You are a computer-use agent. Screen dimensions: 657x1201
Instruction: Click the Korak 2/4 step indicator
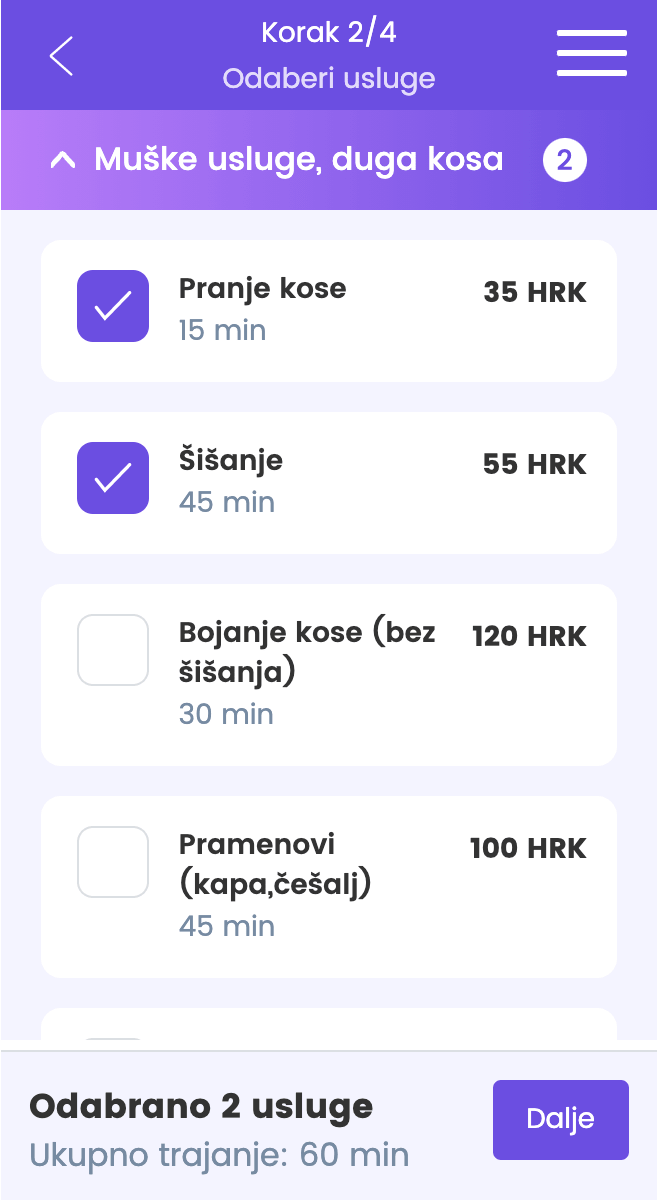(328, 32)
